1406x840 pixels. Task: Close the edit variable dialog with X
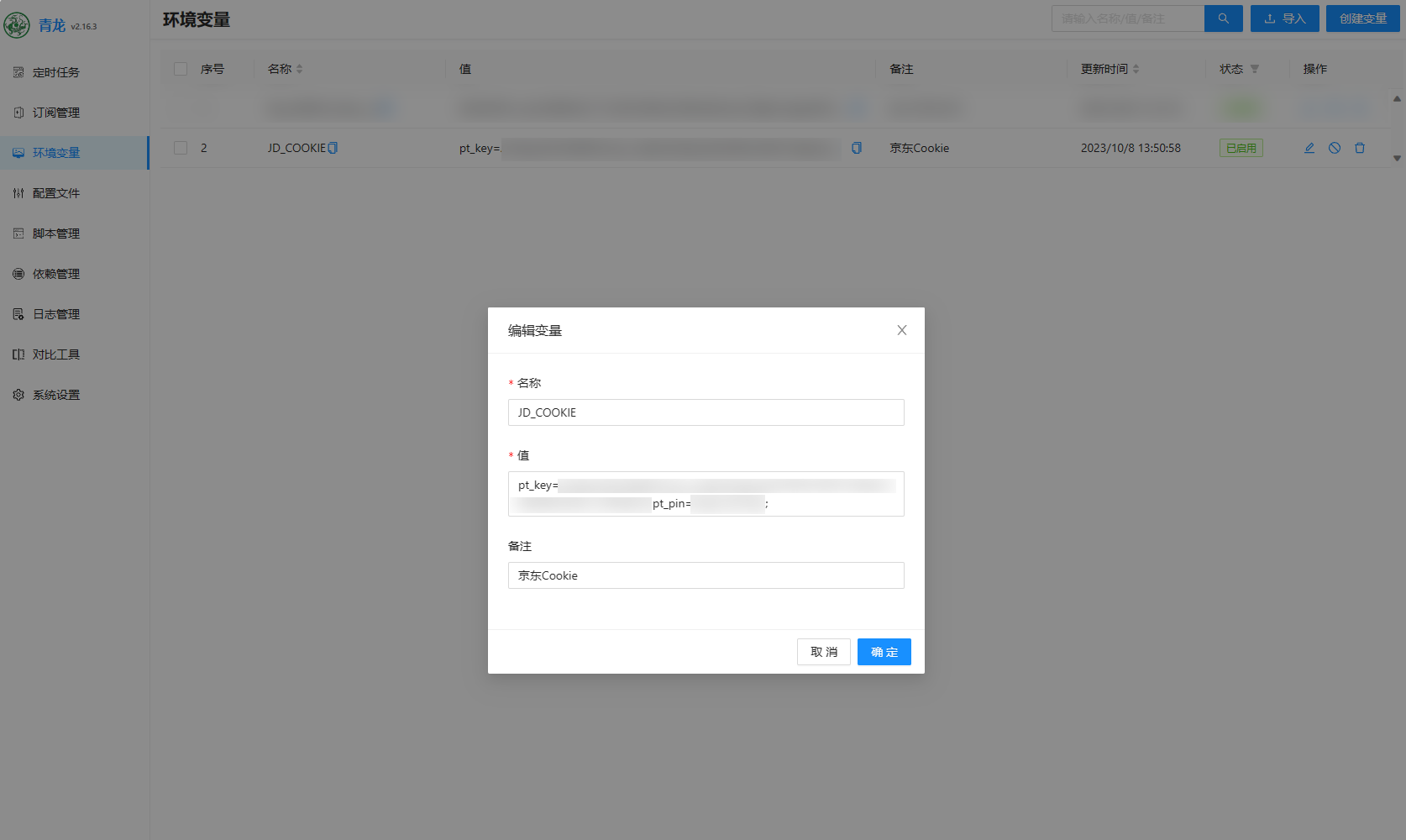pos(901,330)
